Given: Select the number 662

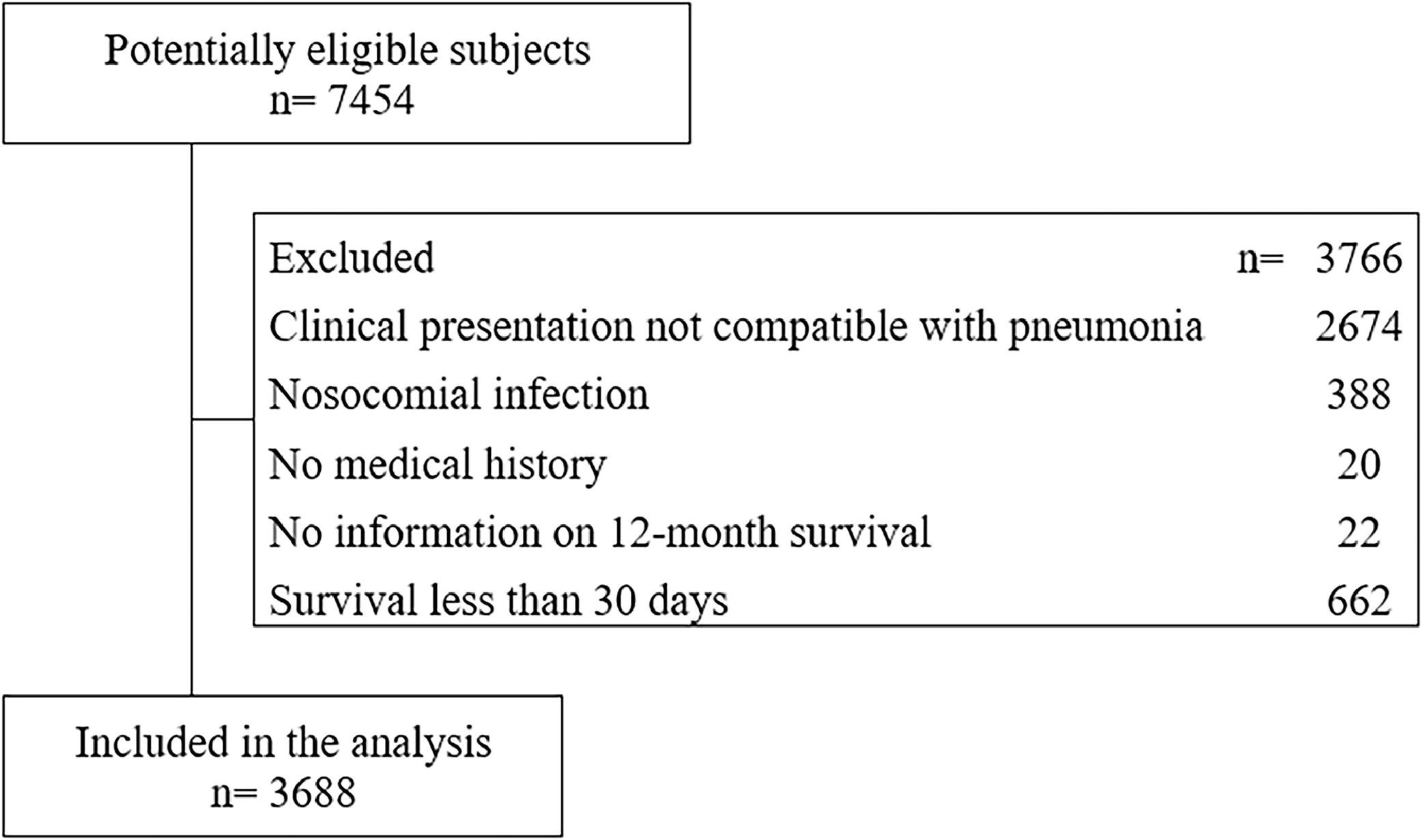Looking at the screenshot, I should point(1359,600).
